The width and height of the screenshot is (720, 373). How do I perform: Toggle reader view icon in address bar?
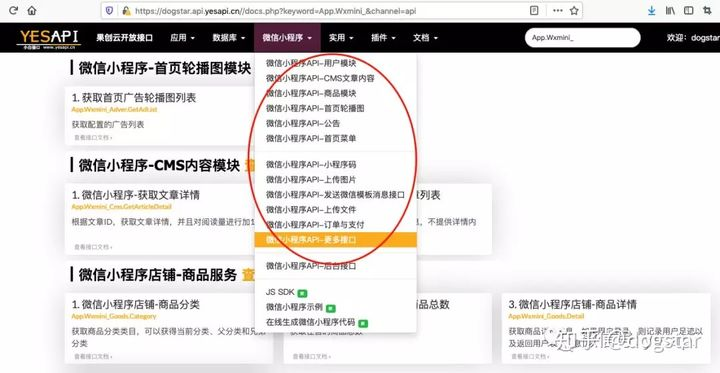coord(534,11)
